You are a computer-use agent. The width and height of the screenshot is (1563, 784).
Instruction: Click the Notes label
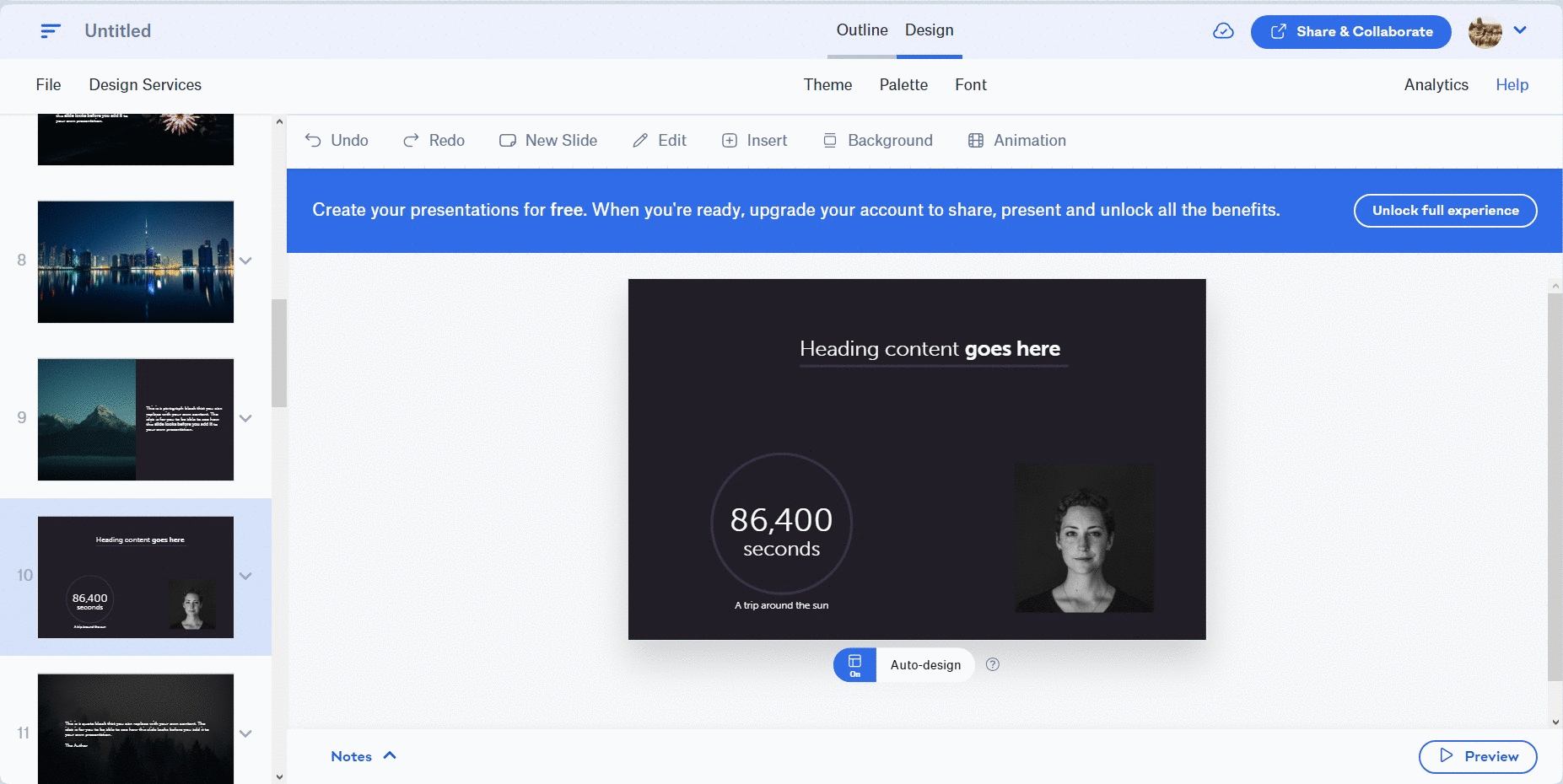click(351, 756)
